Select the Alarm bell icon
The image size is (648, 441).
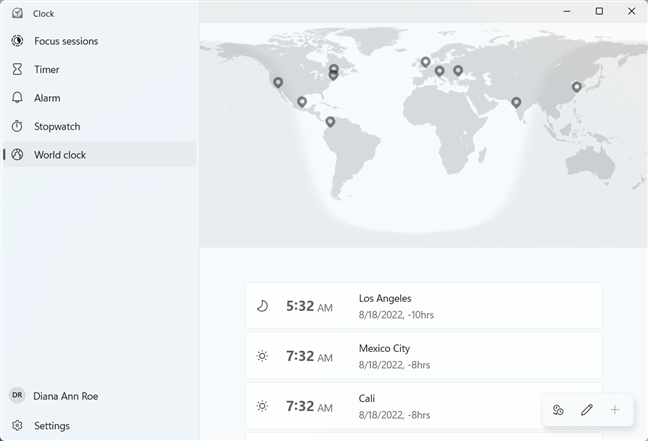coord(17,98)
